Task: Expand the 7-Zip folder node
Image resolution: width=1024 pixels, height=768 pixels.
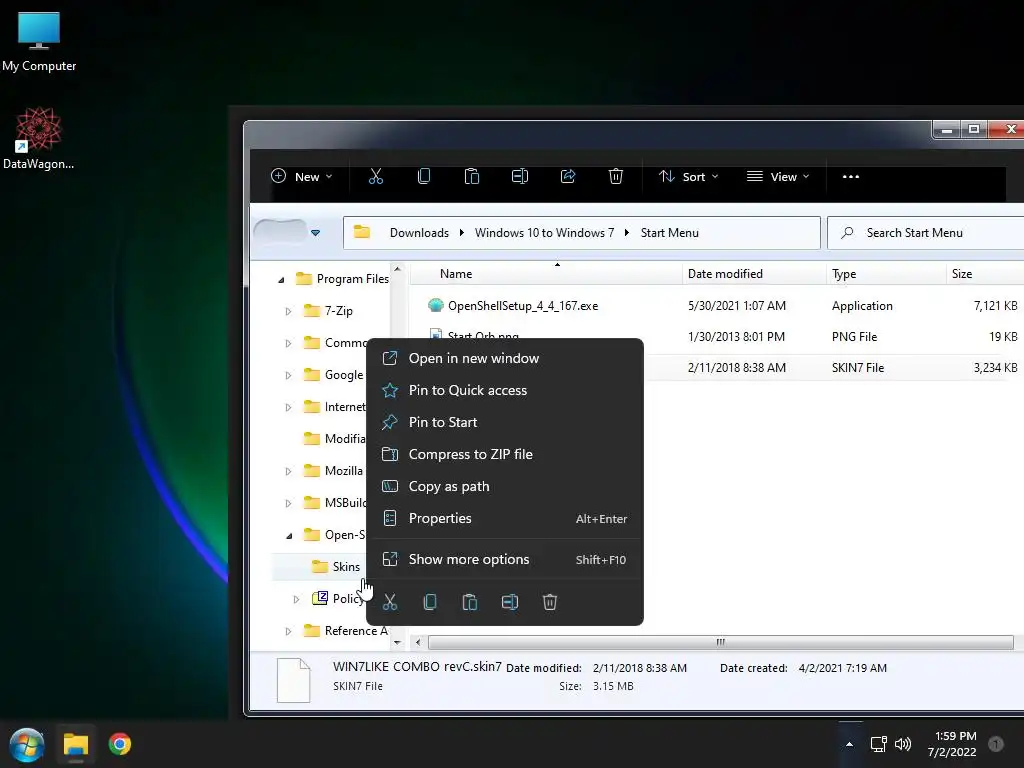Action: click(x=288, y=312)
